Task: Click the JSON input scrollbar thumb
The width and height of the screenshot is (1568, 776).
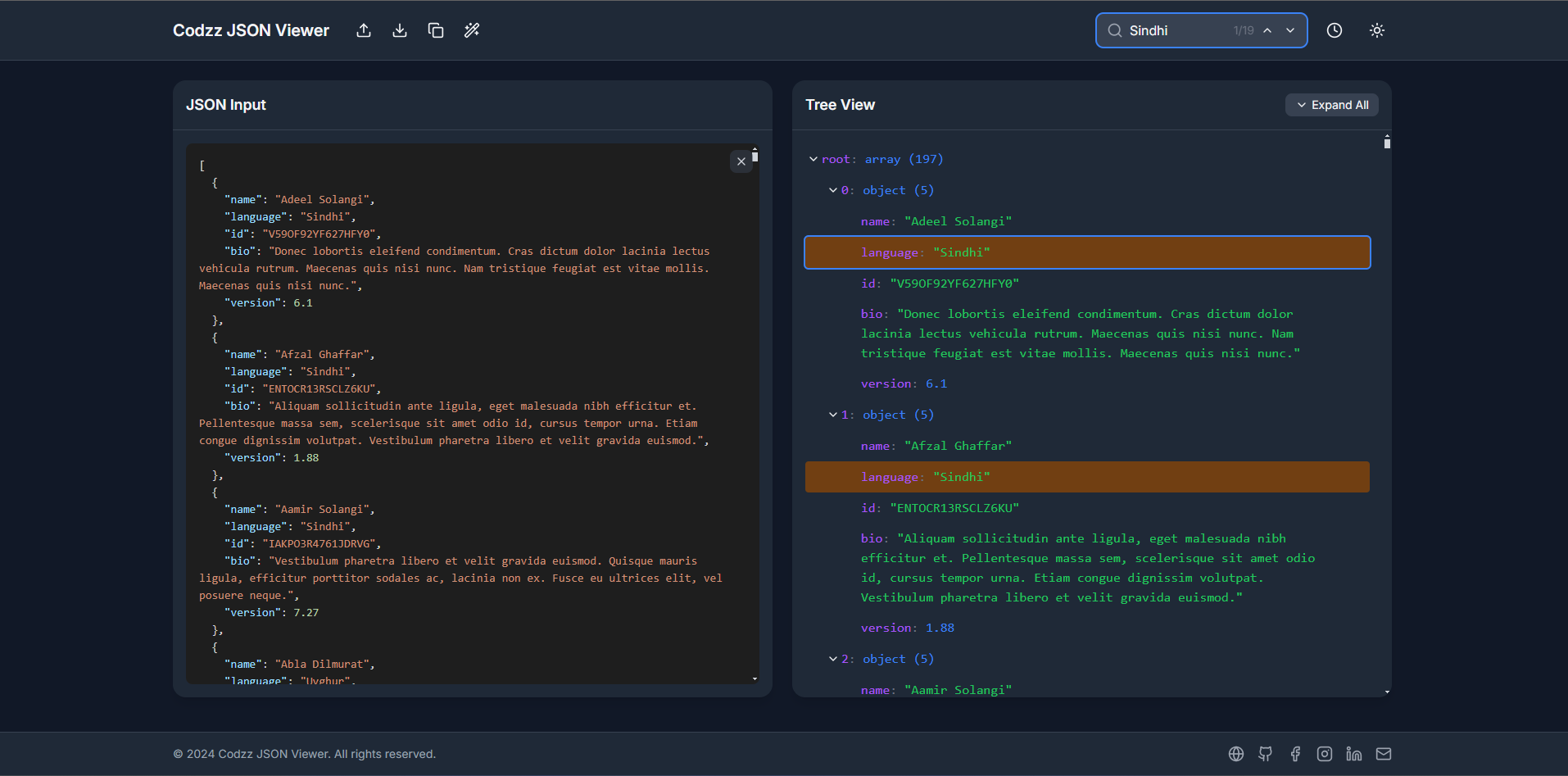Action: (755, 156)
